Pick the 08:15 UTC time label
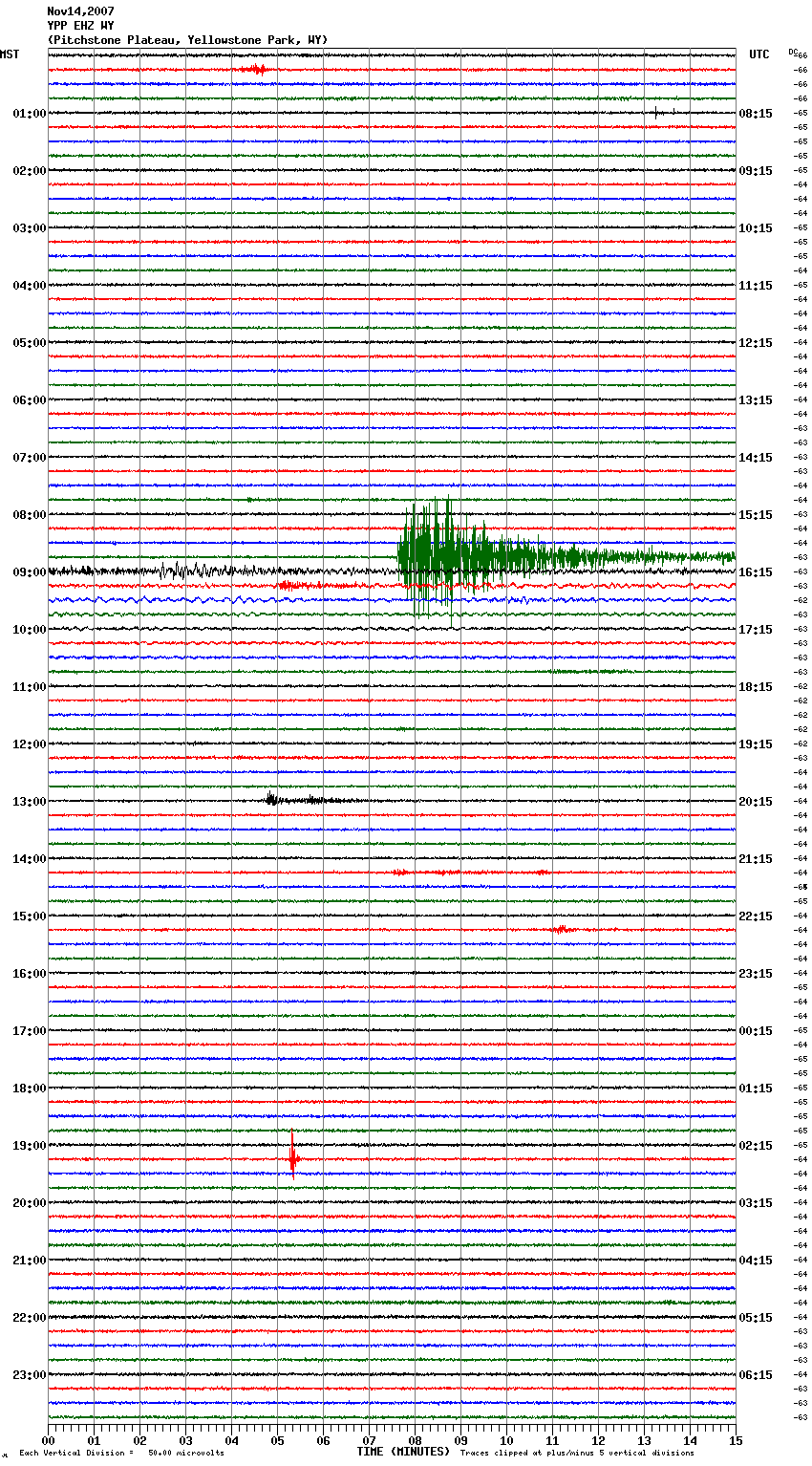 [756, 114]
